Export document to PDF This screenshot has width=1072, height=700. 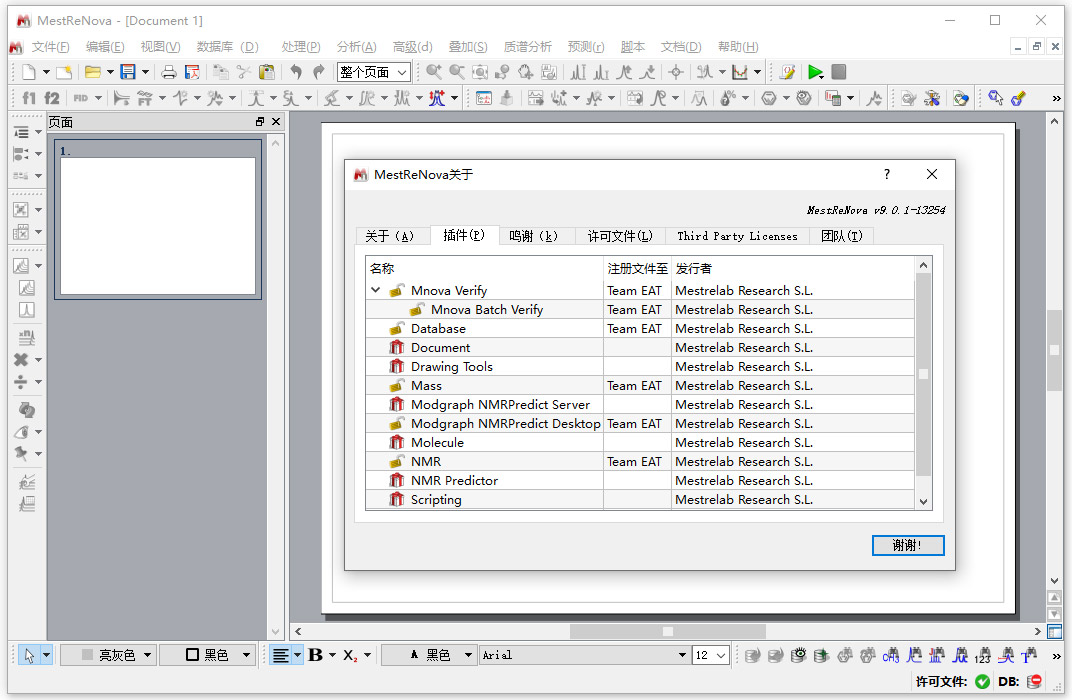click(193, 72)
